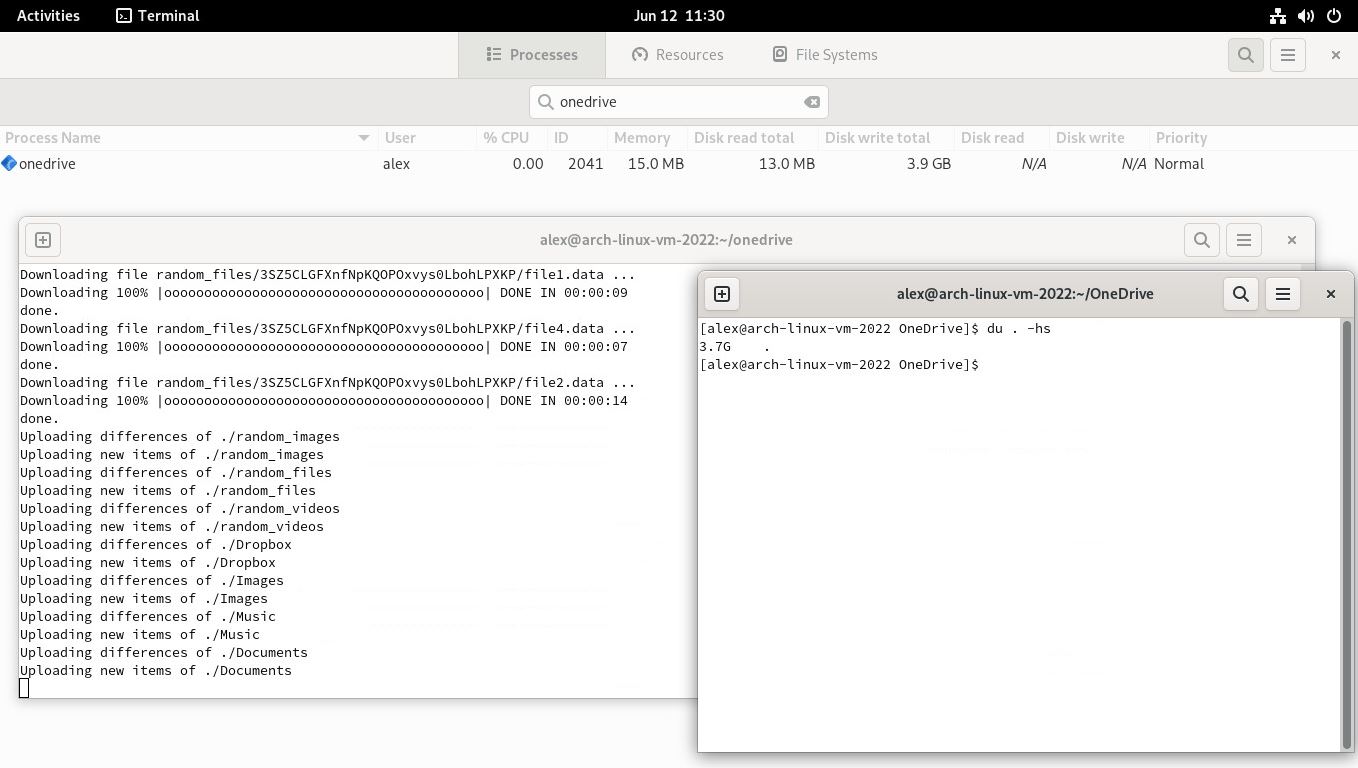Open System Monitor's search magnifier
1358x768 pixels.
click(x=1245, y=55)
